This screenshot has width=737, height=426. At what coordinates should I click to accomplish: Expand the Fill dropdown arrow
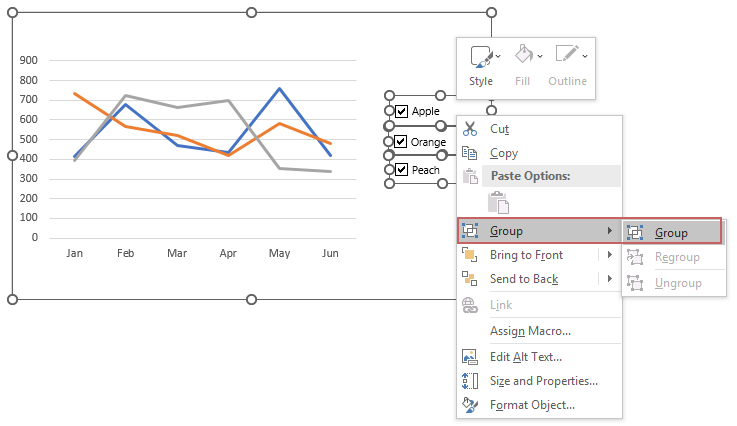pyautogui.click(x=540, y=56)
